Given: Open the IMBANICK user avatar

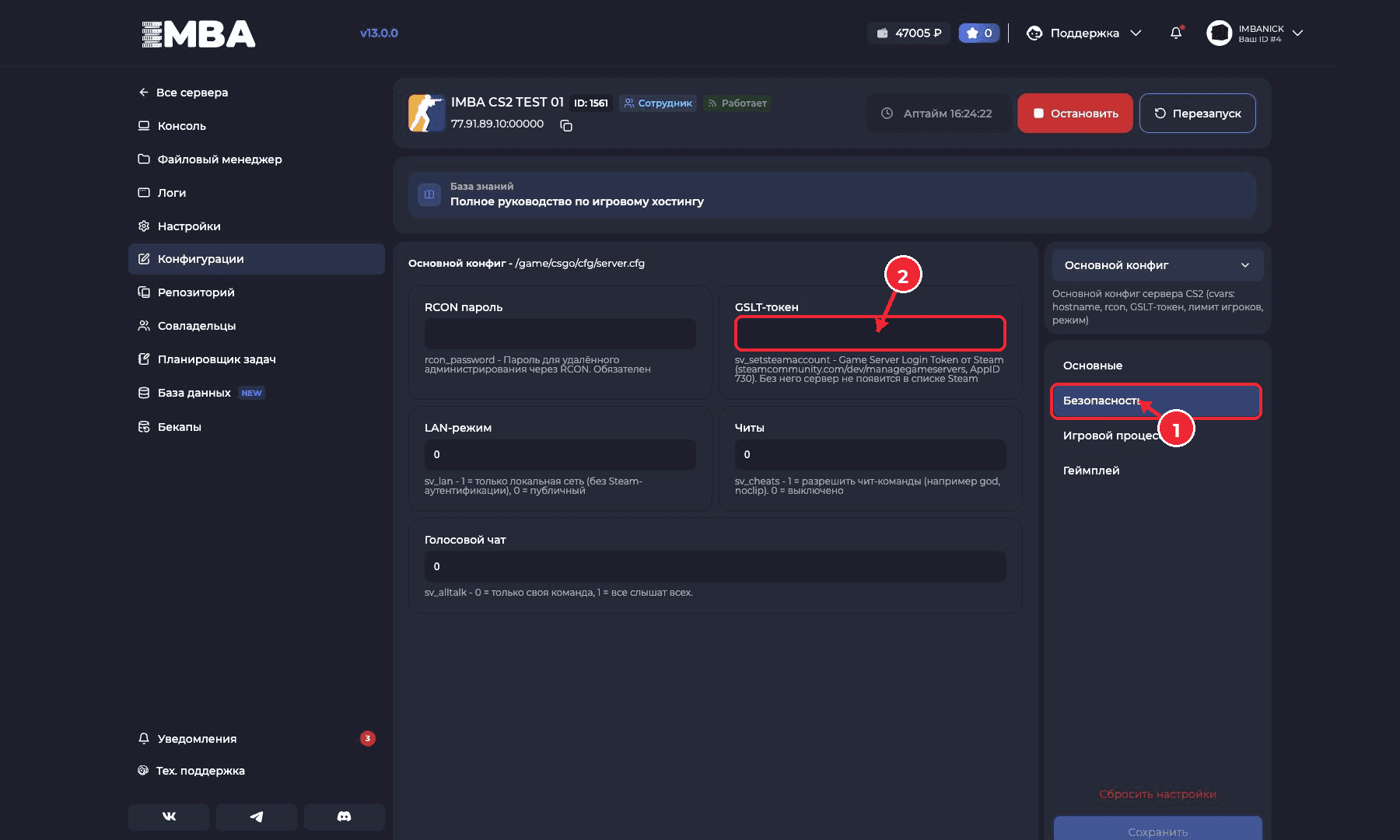Looking at the screenshot, I should point(1219,33).
